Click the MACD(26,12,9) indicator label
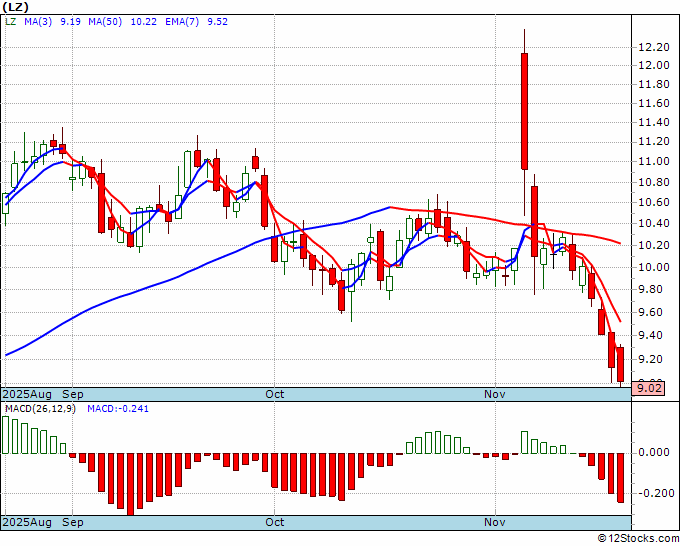This screenshot has width=680, height=546. [40, 409]
